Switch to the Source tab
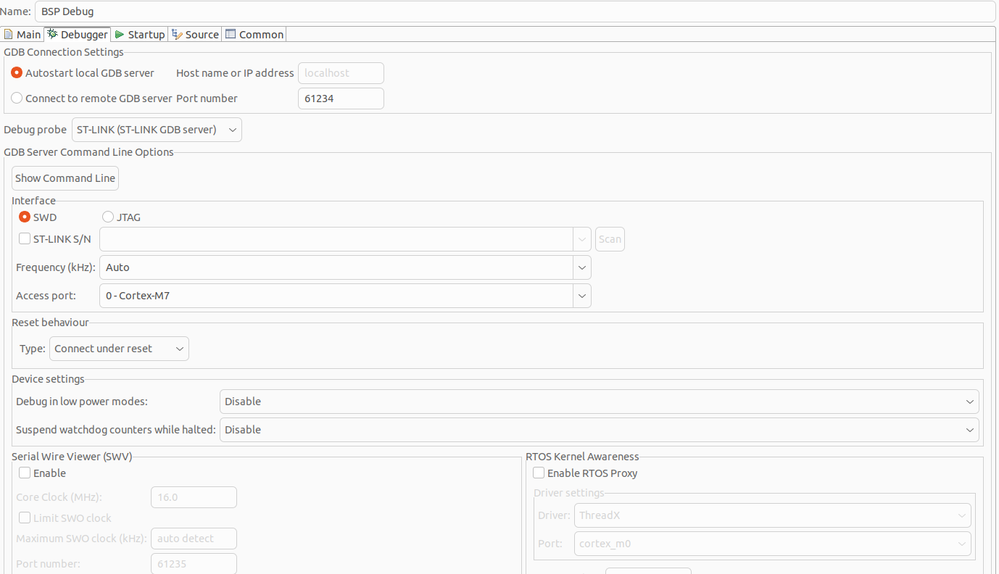Screen dimensions: 999x574 [195, 34]
